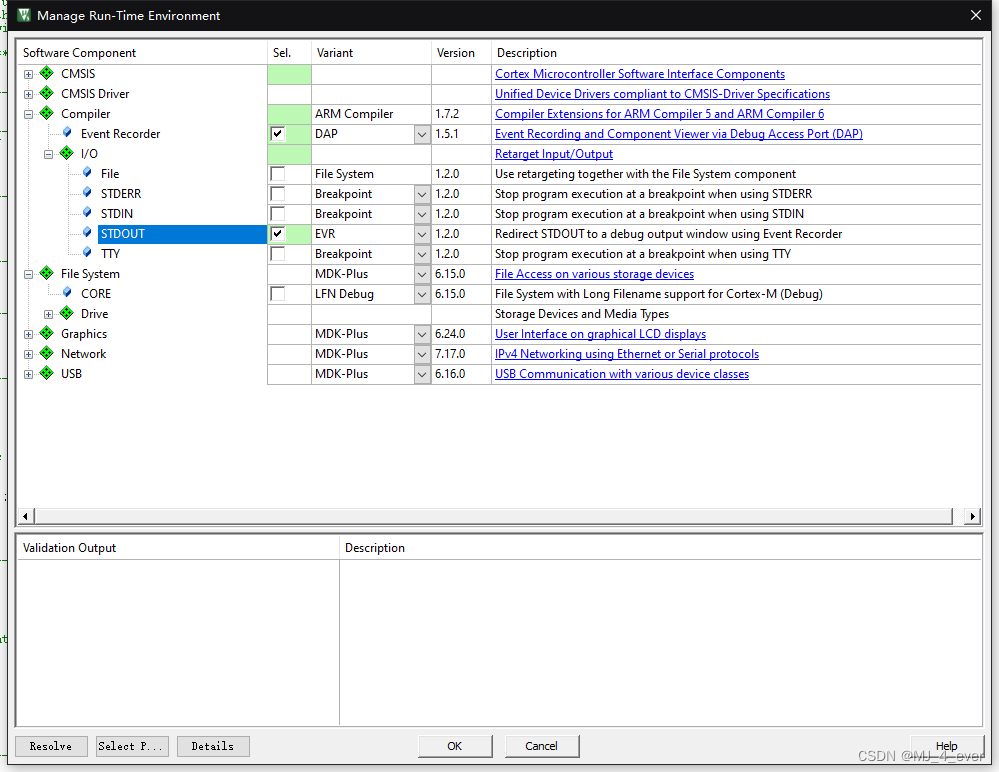Click the Network green diamond icon
999x772 pixels.
(47, 354)
